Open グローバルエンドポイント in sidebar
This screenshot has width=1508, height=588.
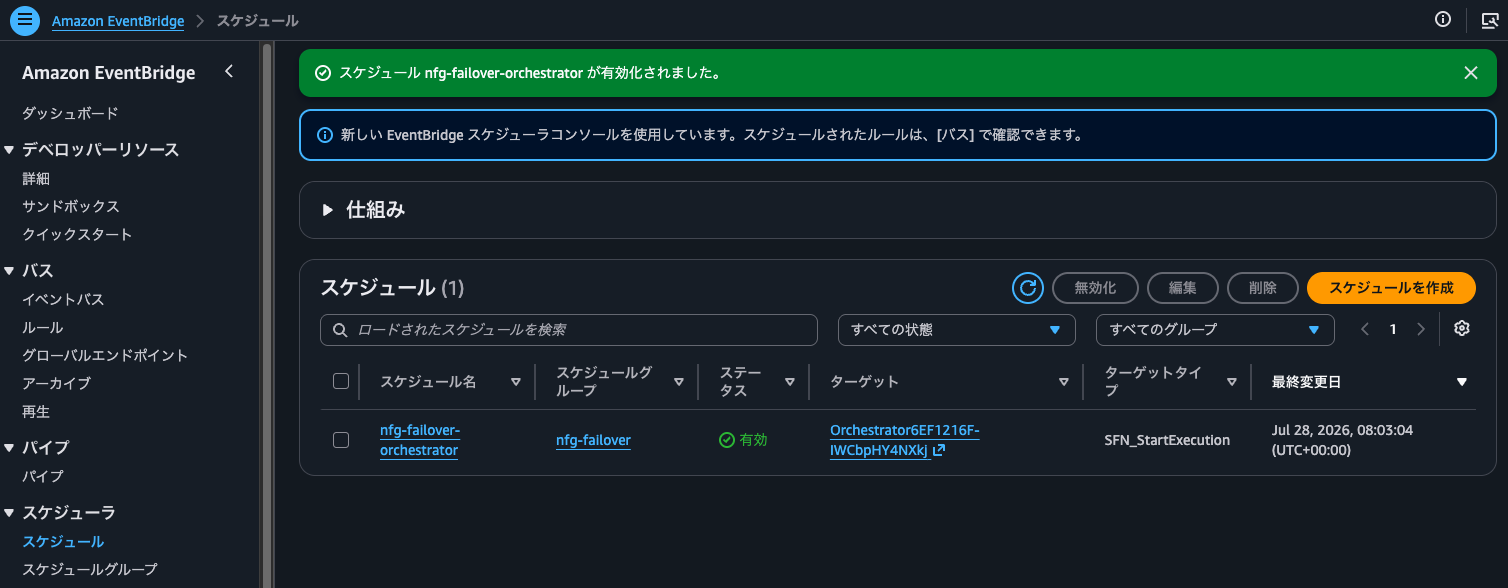pyautogui.click(x=105, y=355)
